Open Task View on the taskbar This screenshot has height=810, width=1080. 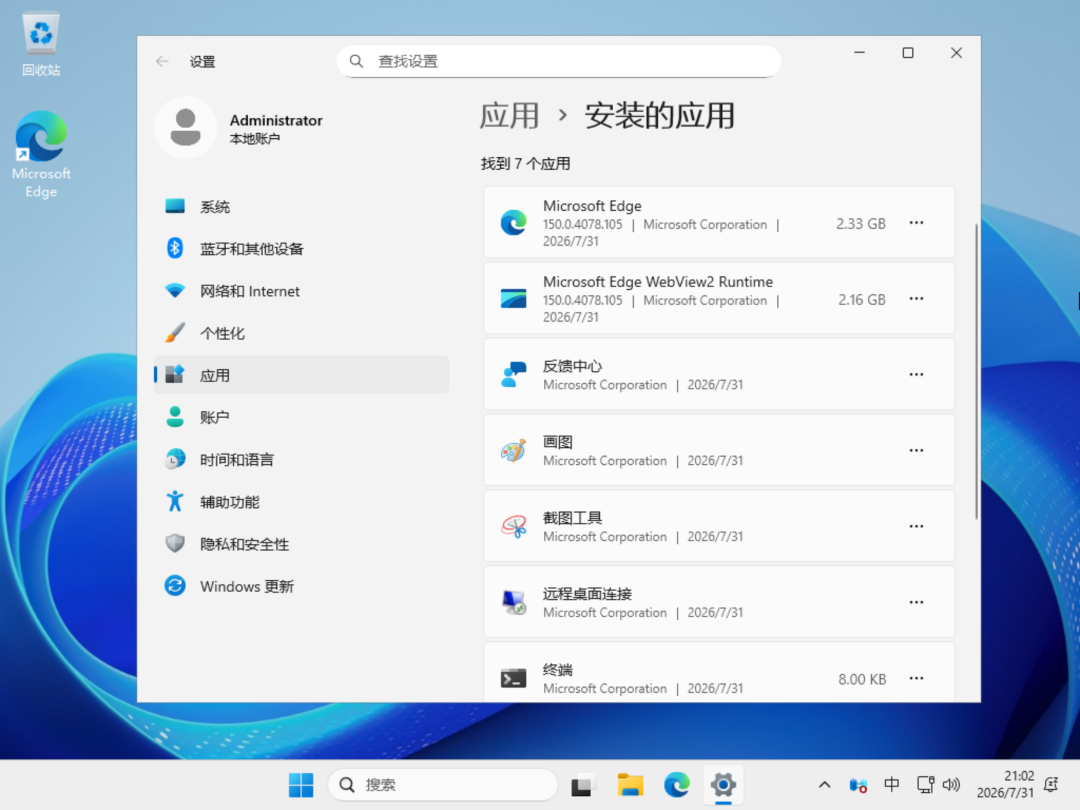tap(583, 785)
